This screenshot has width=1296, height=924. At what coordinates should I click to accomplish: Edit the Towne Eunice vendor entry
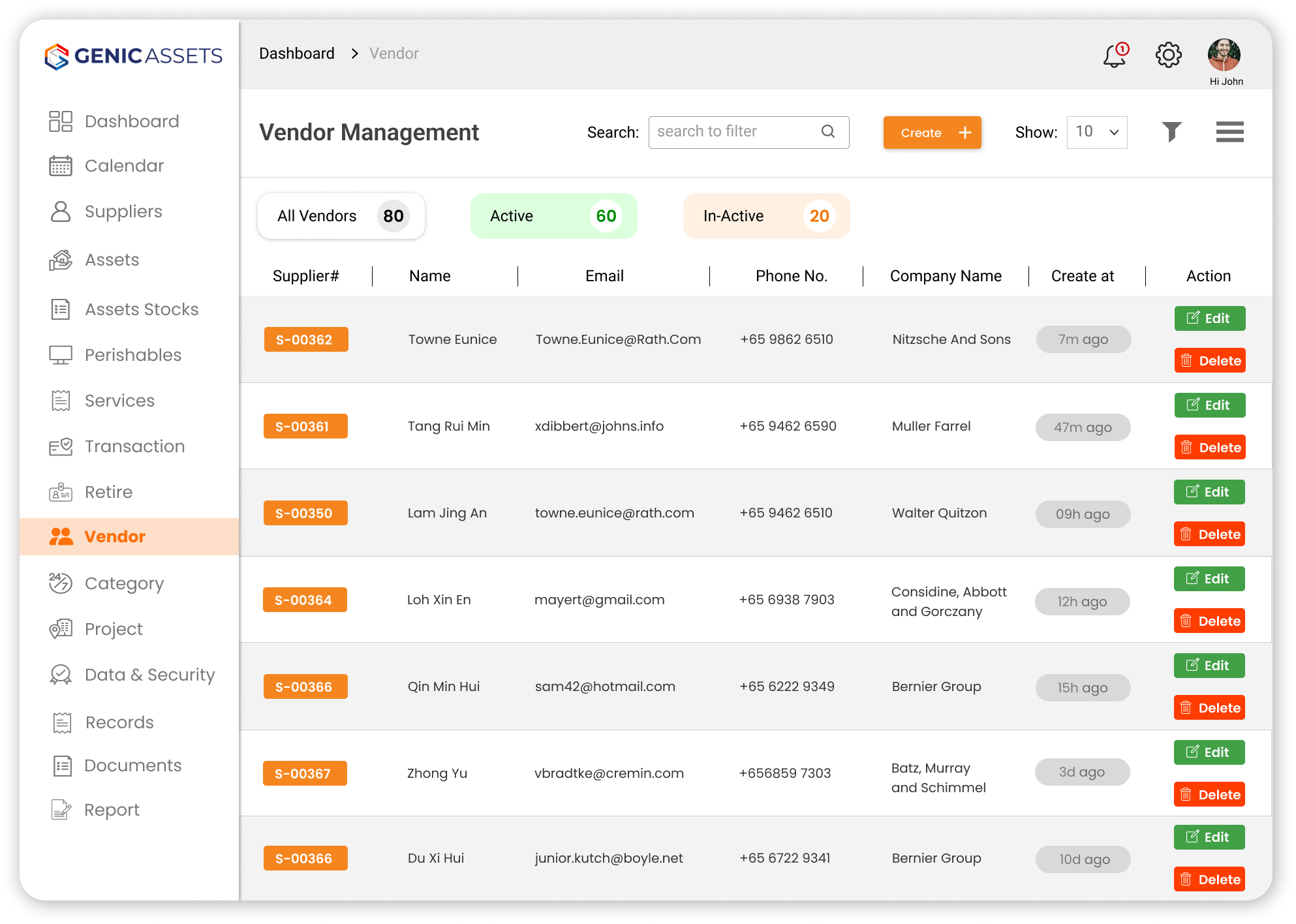(1209, 318)
